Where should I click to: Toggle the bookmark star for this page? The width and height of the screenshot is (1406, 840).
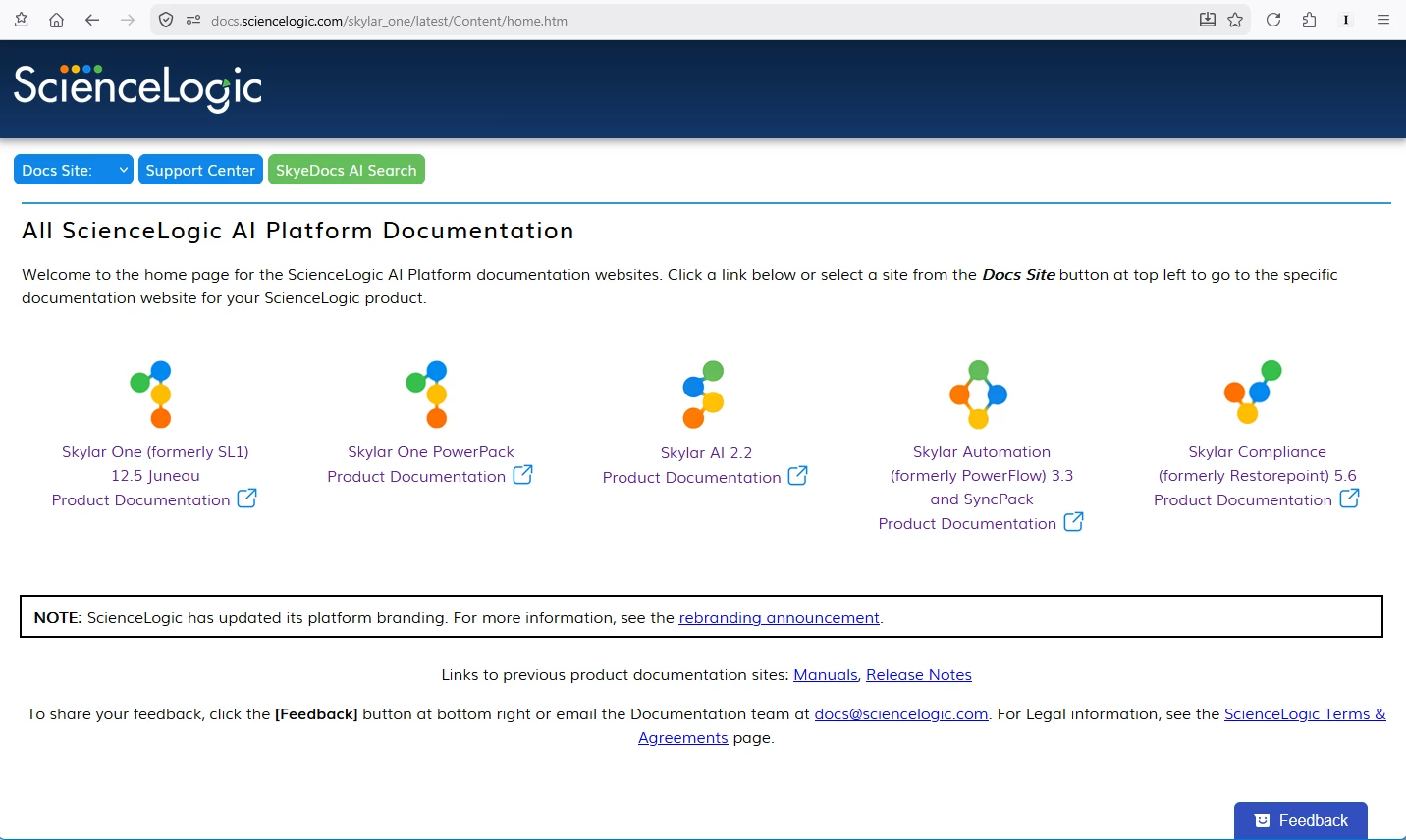(1235, 20)
